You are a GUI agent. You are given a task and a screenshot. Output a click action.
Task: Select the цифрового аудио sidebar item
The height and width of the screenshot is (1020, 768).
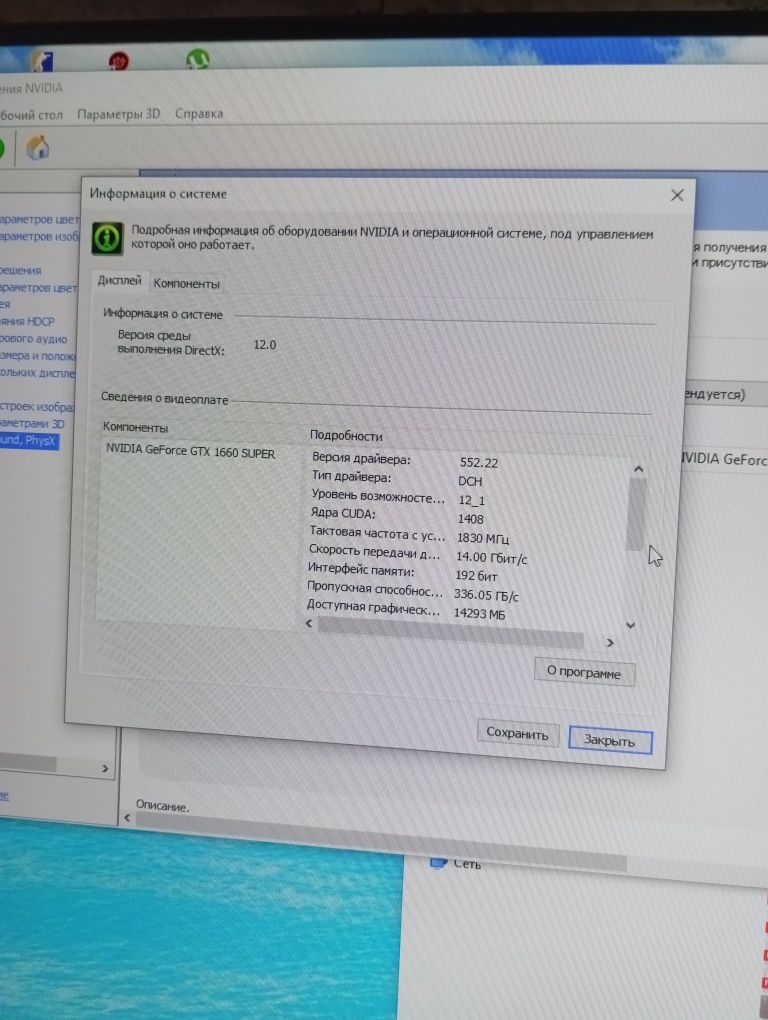33,339
